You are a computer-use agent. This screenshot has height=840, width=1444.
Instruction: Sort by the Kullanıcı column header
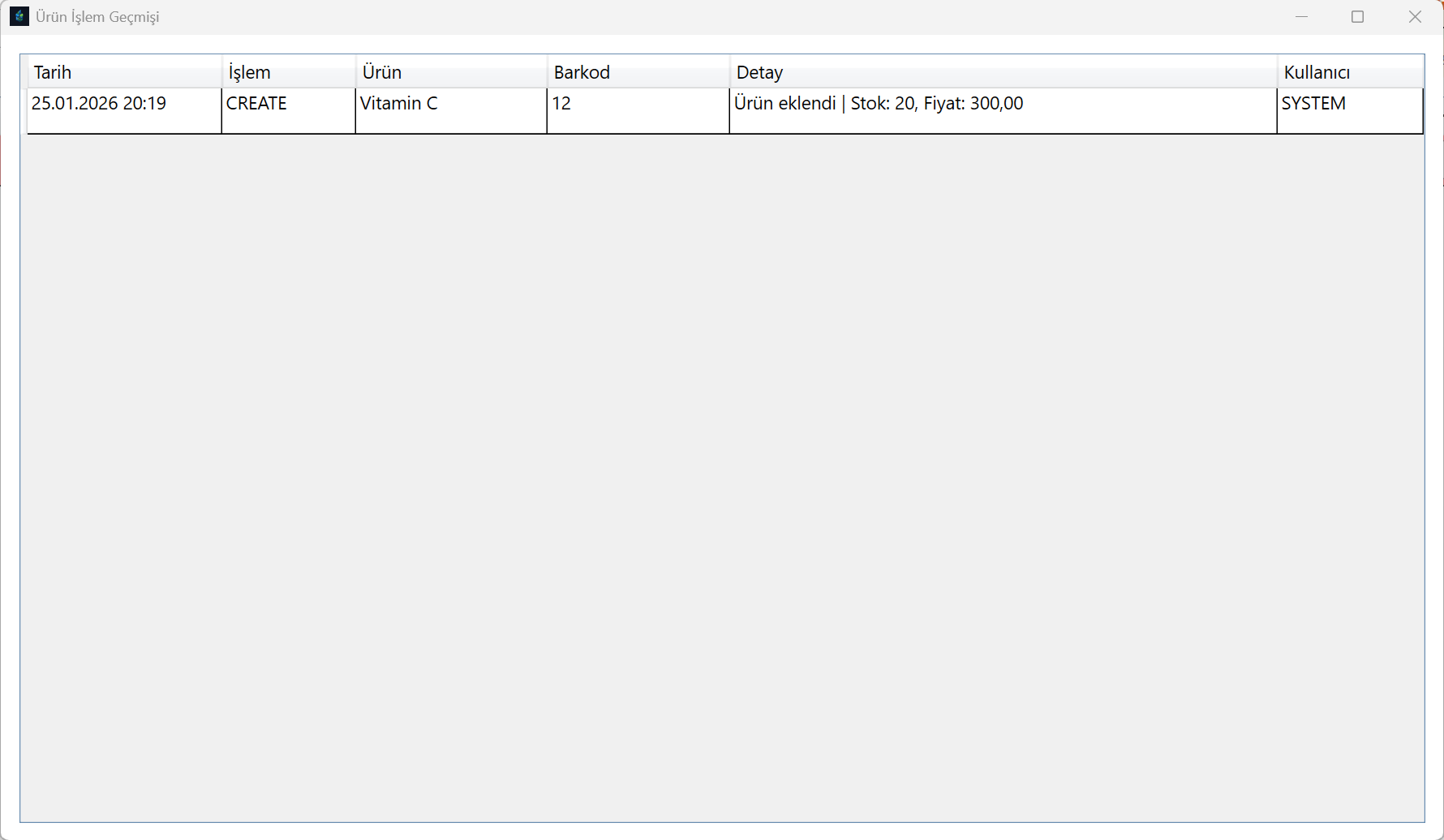pyautogui.click(x=1350, y=72)
